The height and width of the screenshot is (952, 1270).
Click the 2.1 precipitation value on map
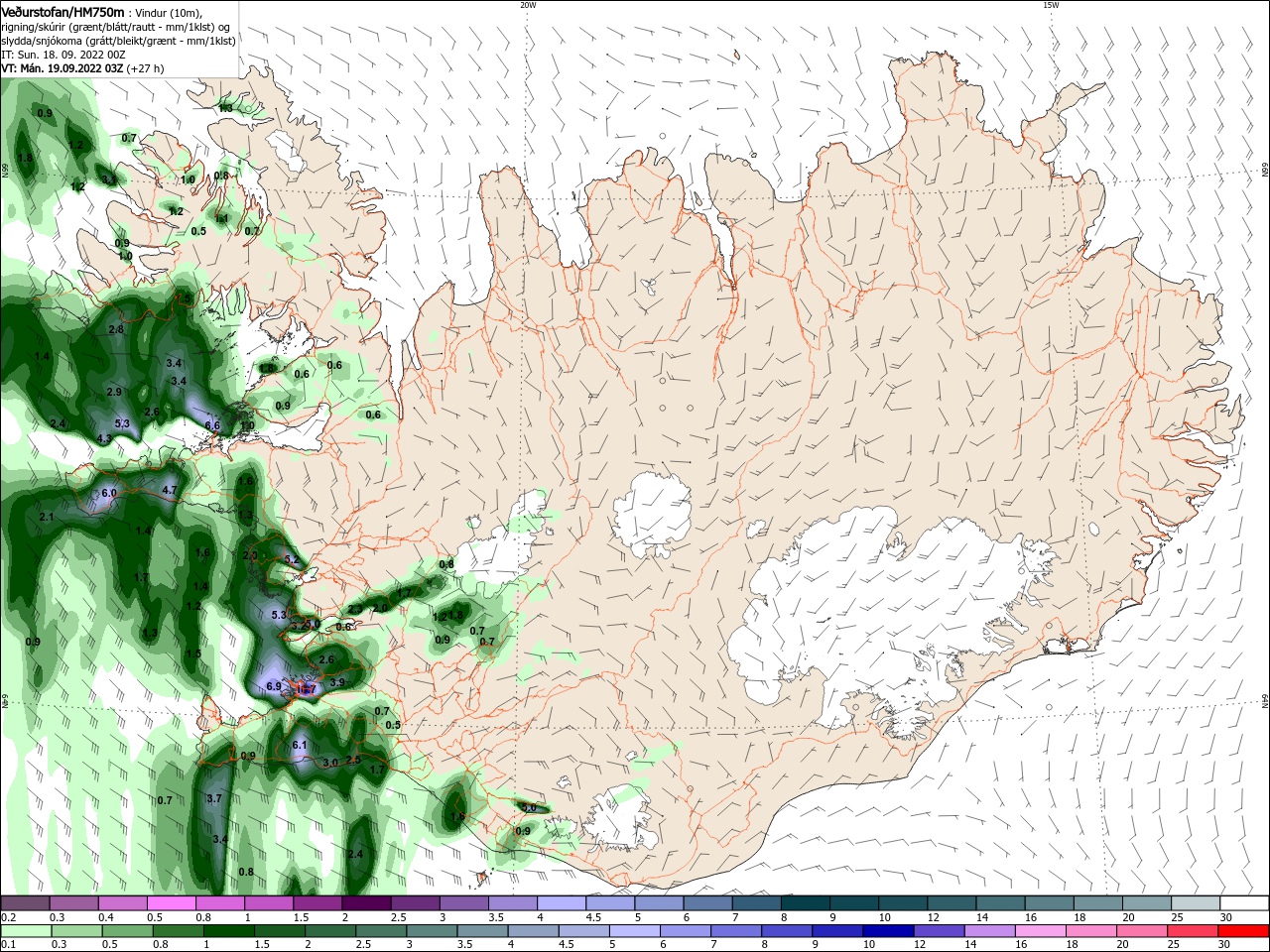click(47, 518)
